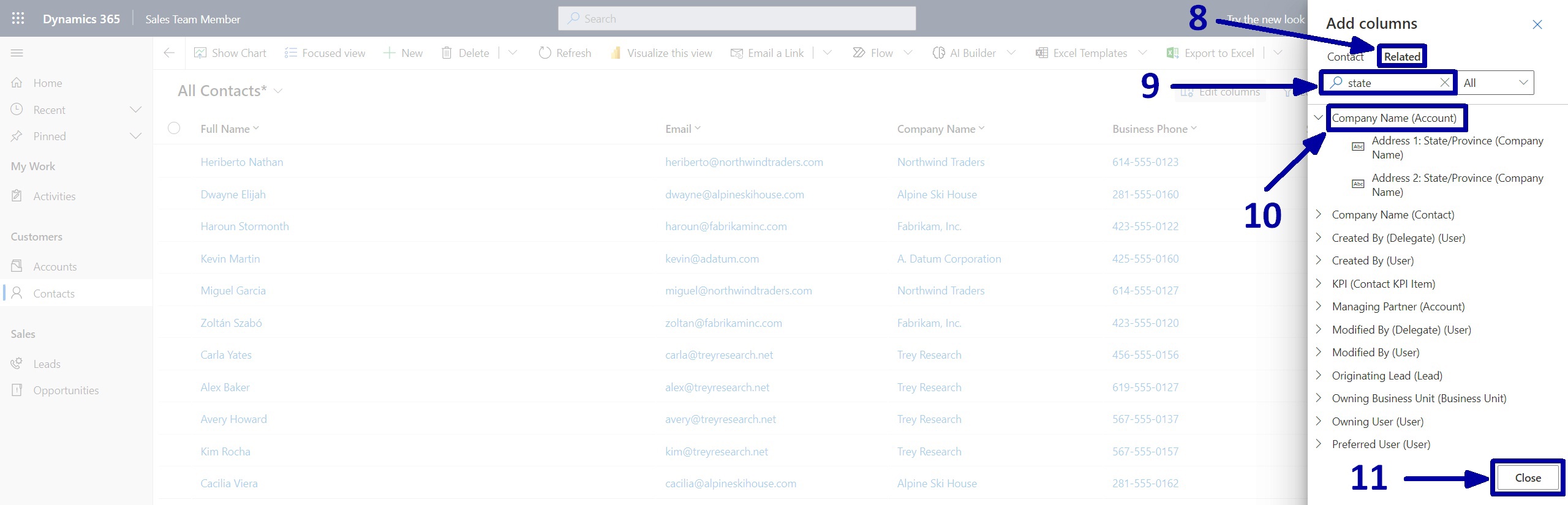
Task: Toggle the select-all rows circle checkbox
Action: coord(174,128)
